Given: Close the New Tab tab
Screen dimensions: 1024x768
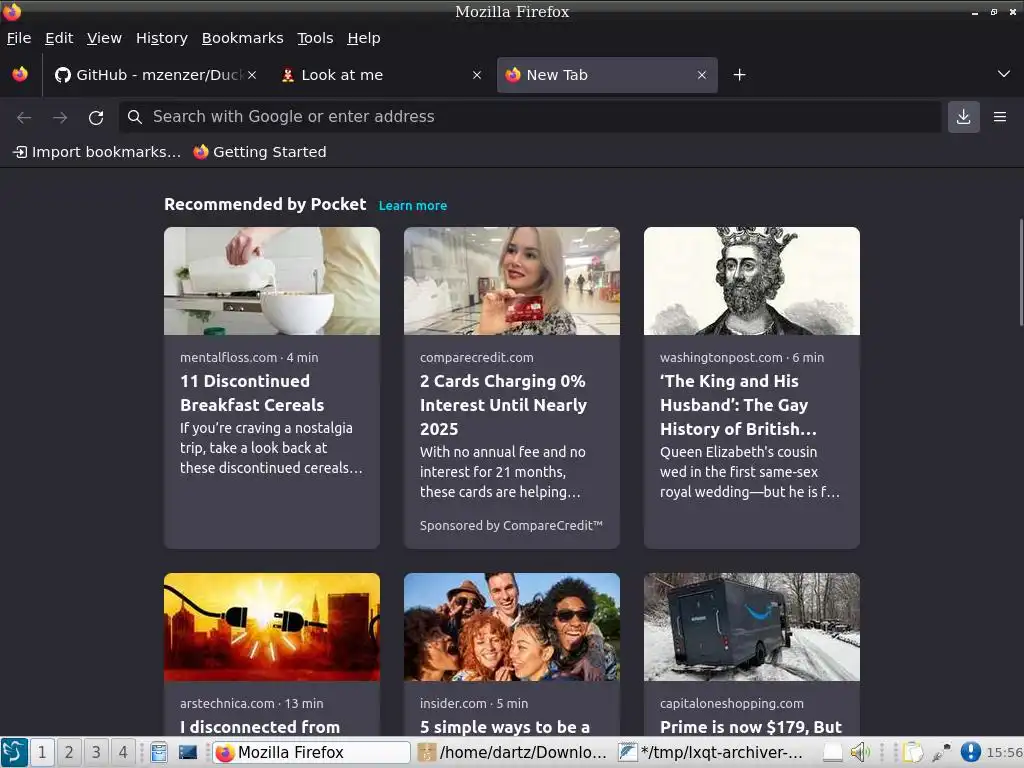Looking at the screenshot, I should point(701,75).
